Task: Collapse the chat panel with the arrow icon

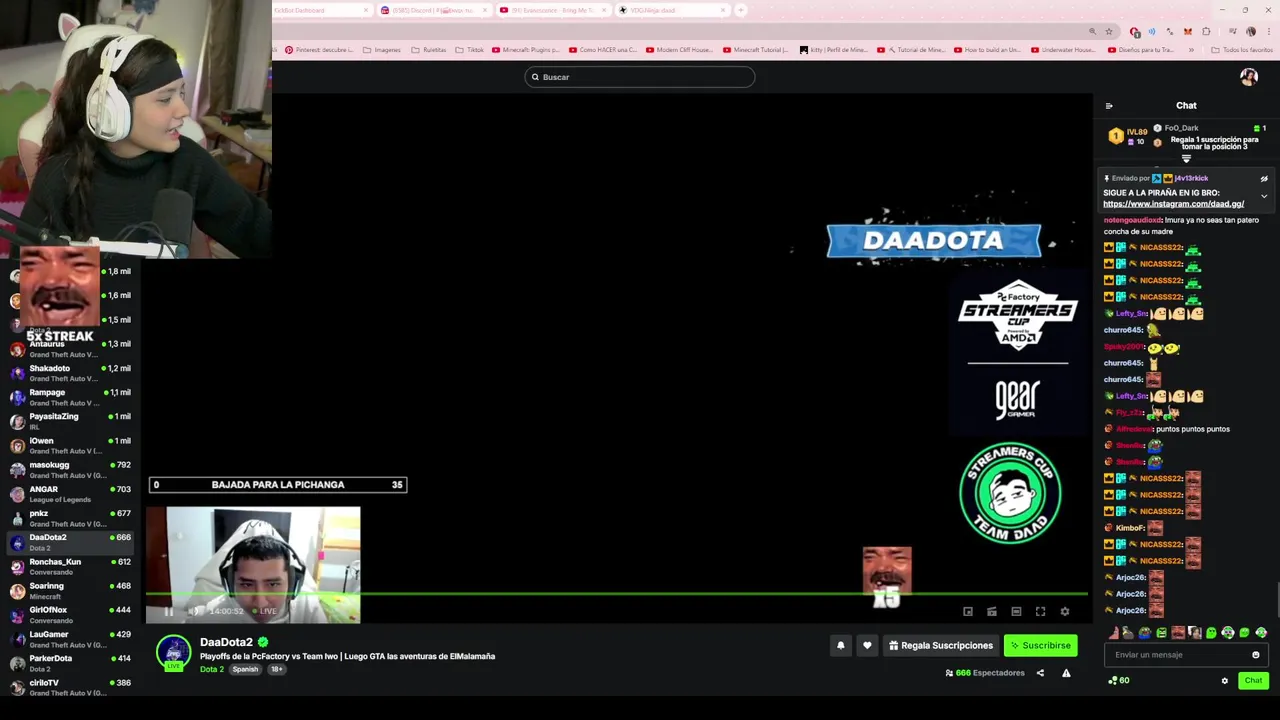Action: pyautogui.click(x=1109, y=105)
